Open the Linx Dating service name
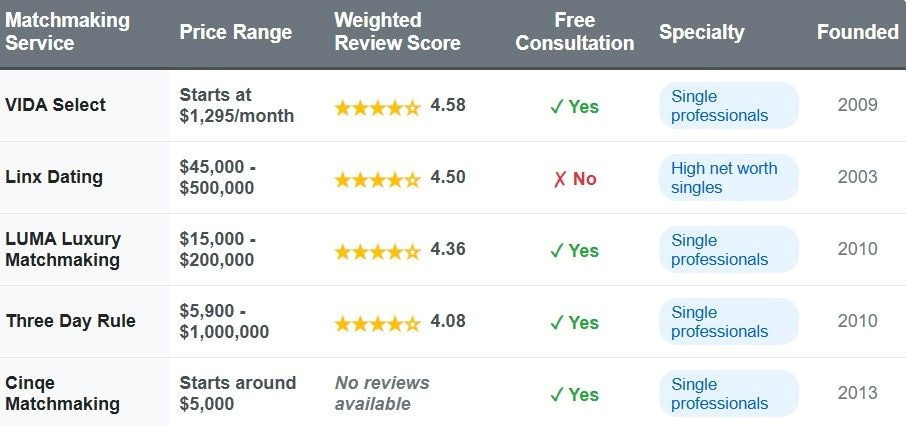This screenshot has height=426, width=906. [54, 178]
